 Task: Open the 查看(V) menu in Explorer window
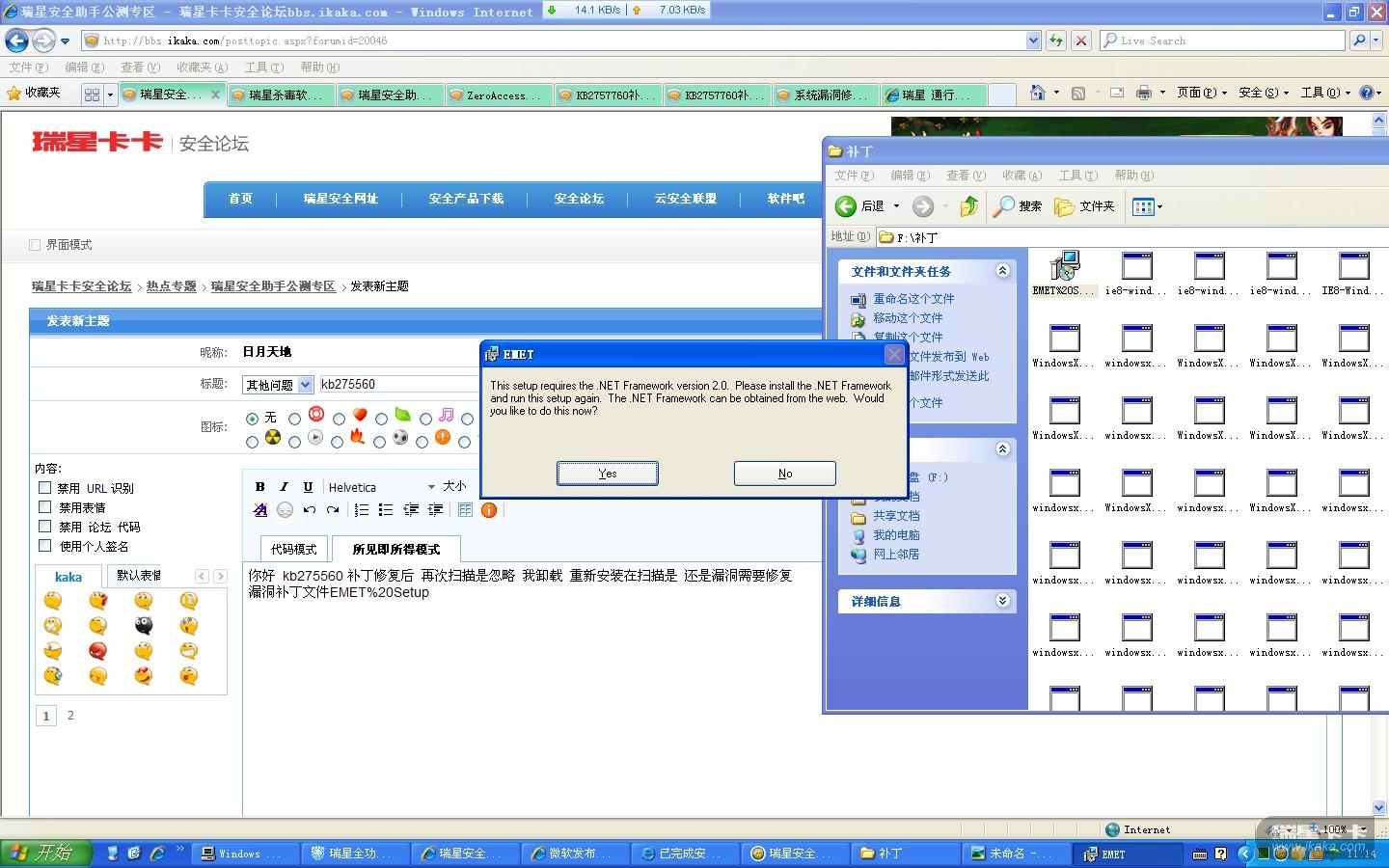click(x=966, y=176)
